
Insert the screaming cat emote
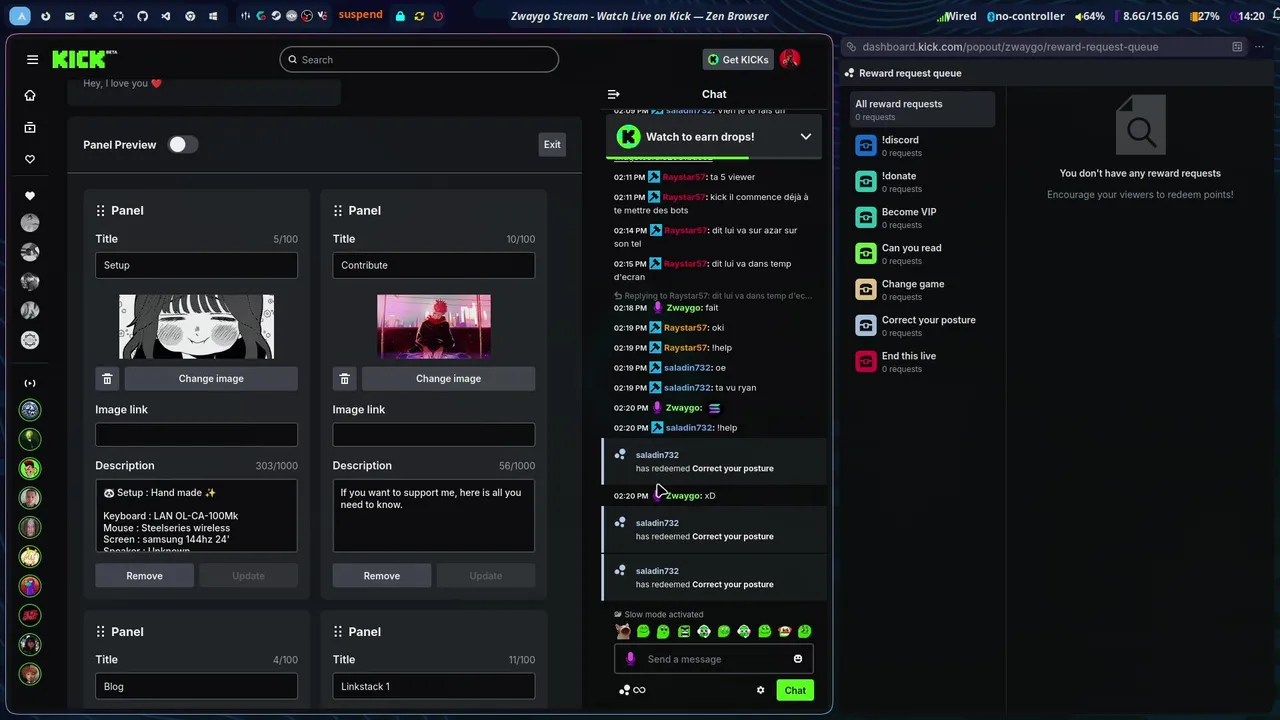(623, 631)
